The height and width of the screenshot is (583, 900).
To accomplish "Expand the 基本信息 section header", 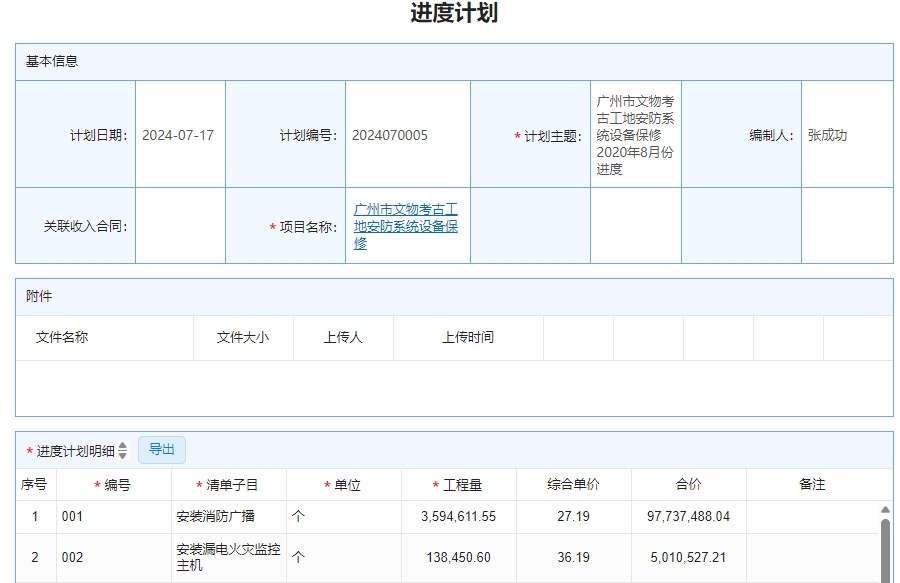I will click(45, 61).
